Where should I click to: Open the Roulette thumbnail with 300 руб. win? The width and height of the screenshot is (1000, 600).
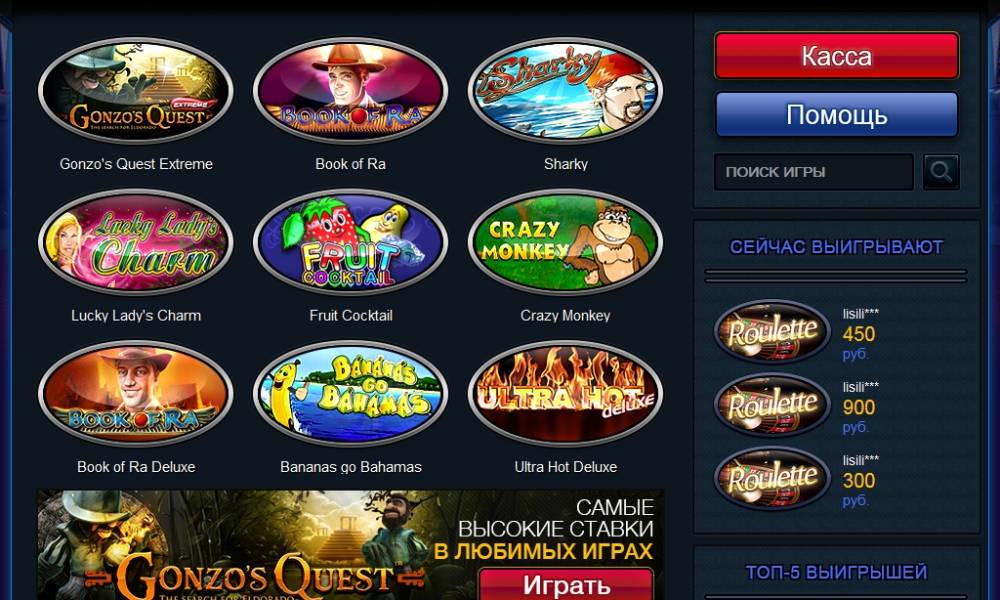pyautogui.click(x=772, y=478)
